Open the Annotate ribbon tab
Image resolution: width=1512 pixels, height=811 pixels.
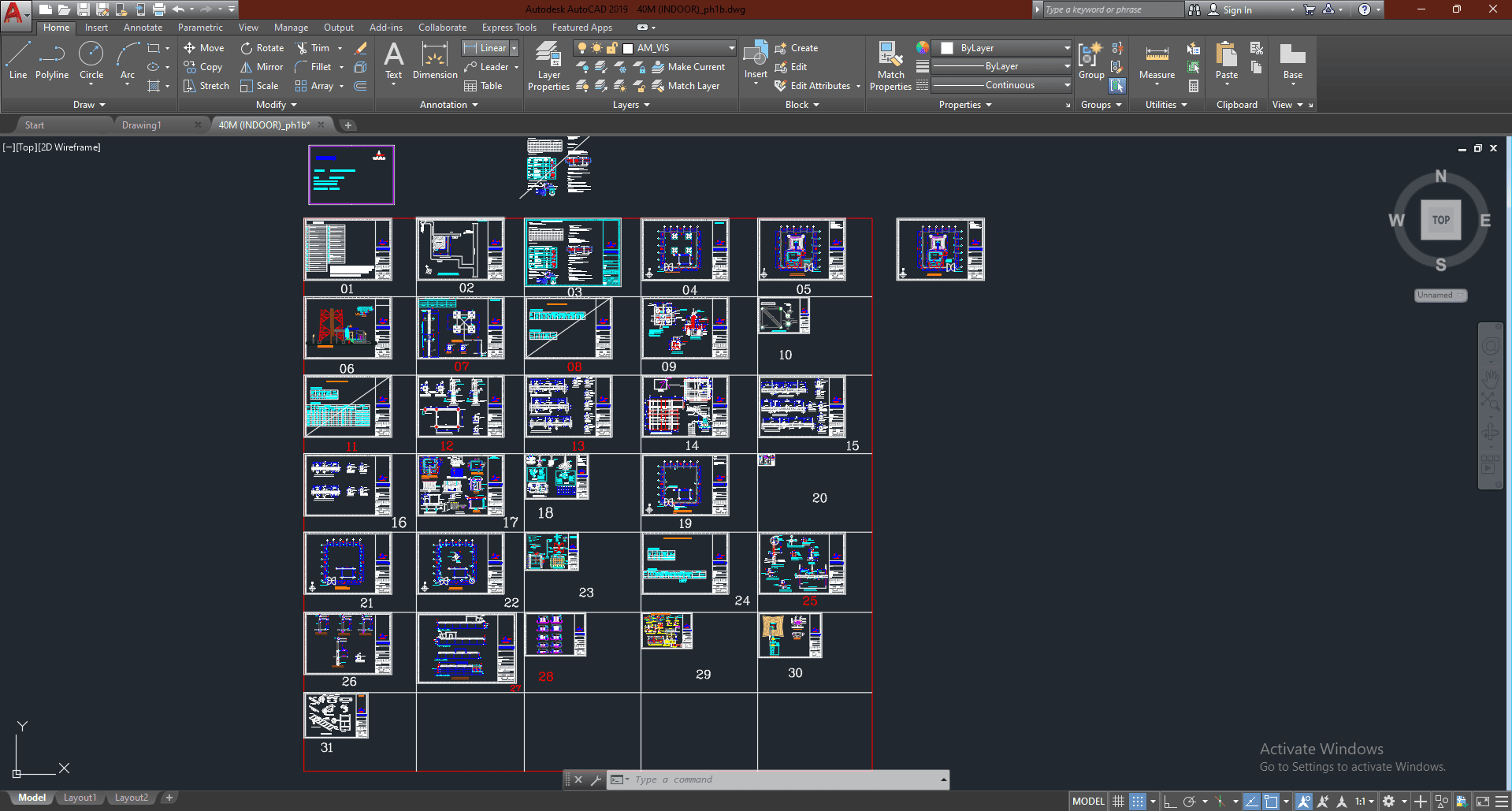(143, 28)
